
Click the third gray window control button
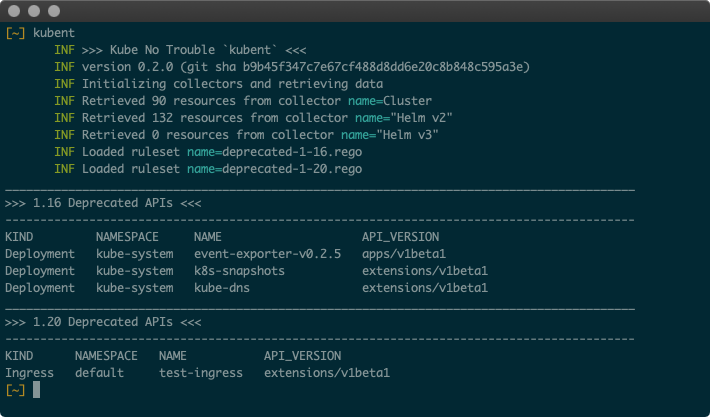(x=54, y=11)
